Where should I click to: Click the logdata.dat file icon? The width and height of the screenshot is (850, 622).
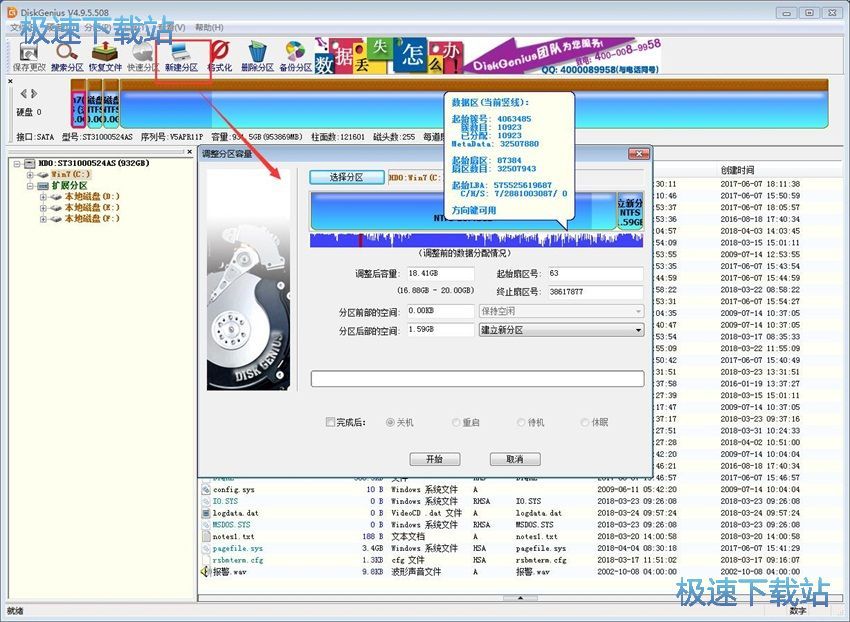tap(206, 513)
